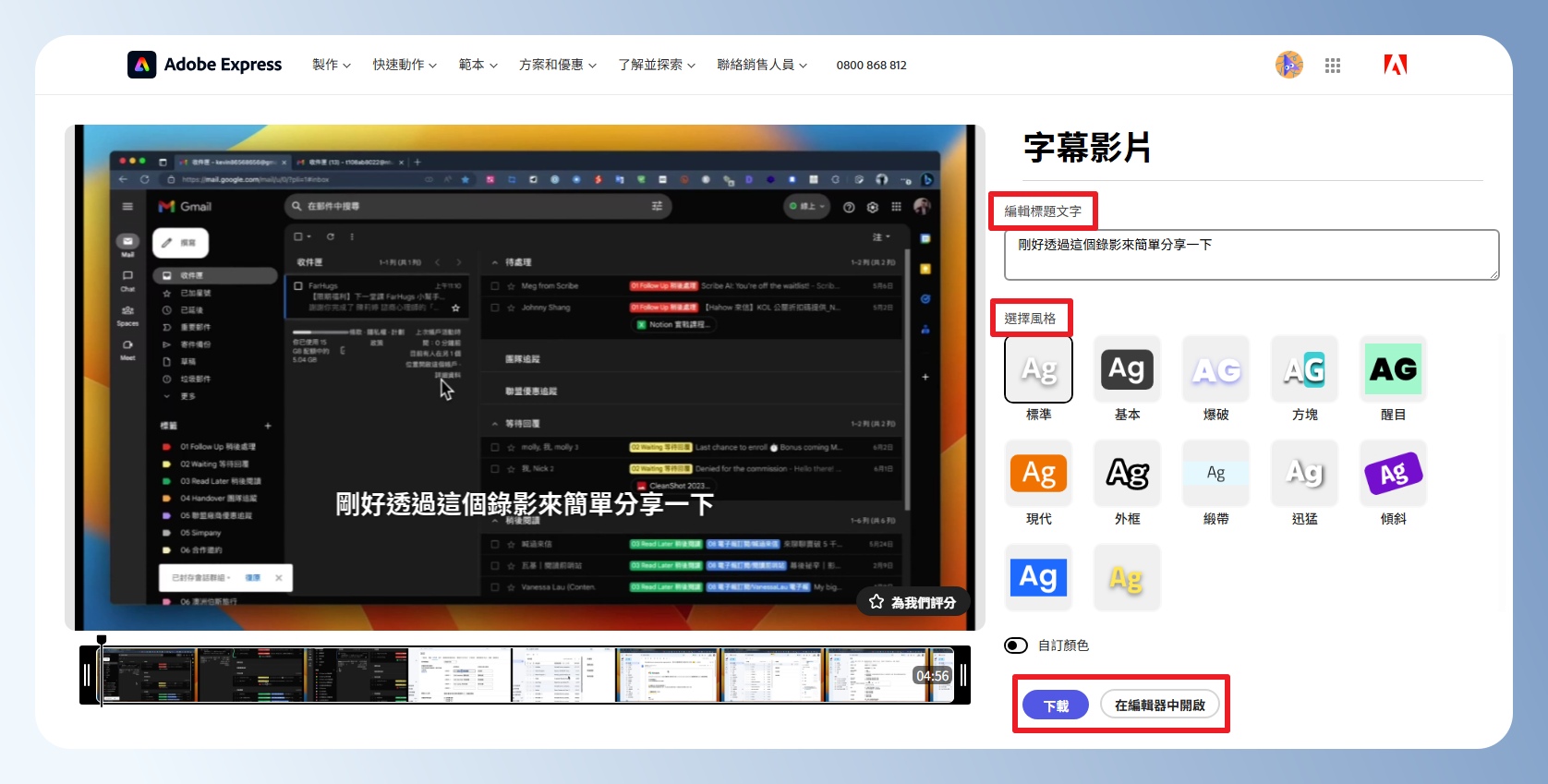Click the caption text input field
The image size is (1548, 784).
tap(1251, 255)
